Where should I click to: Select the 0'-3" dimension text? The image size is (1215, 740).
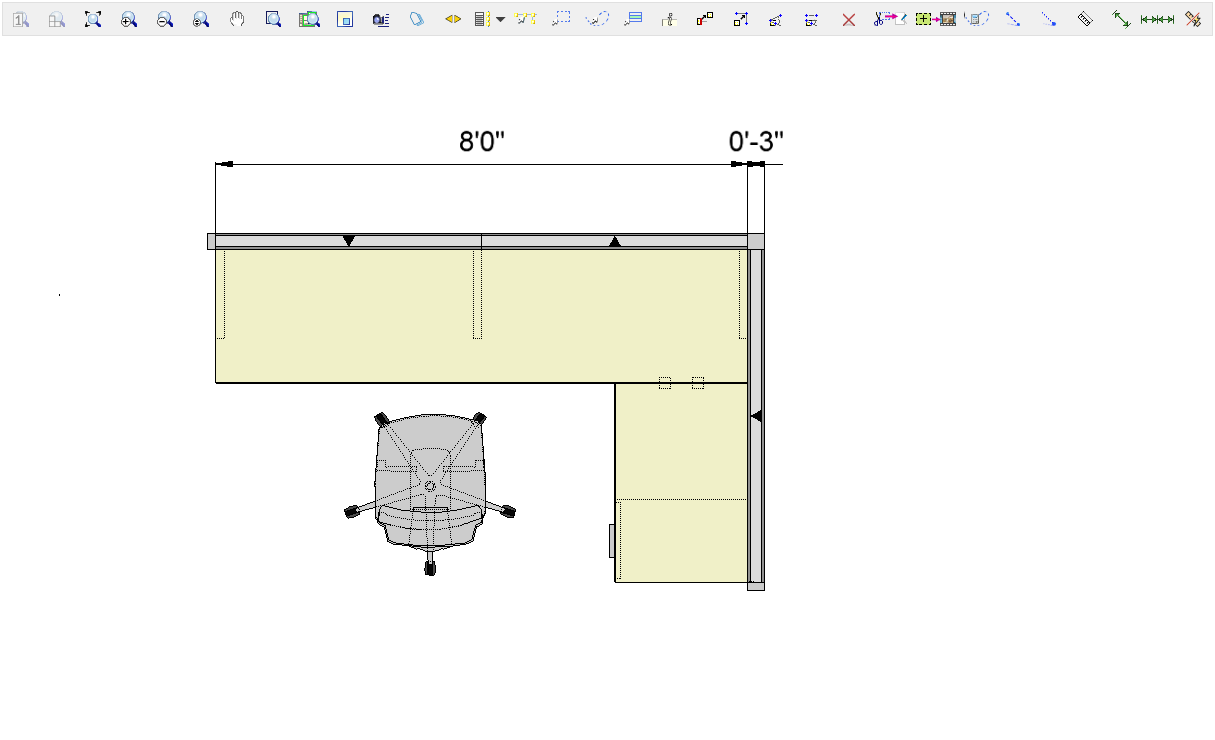(756, 142)
